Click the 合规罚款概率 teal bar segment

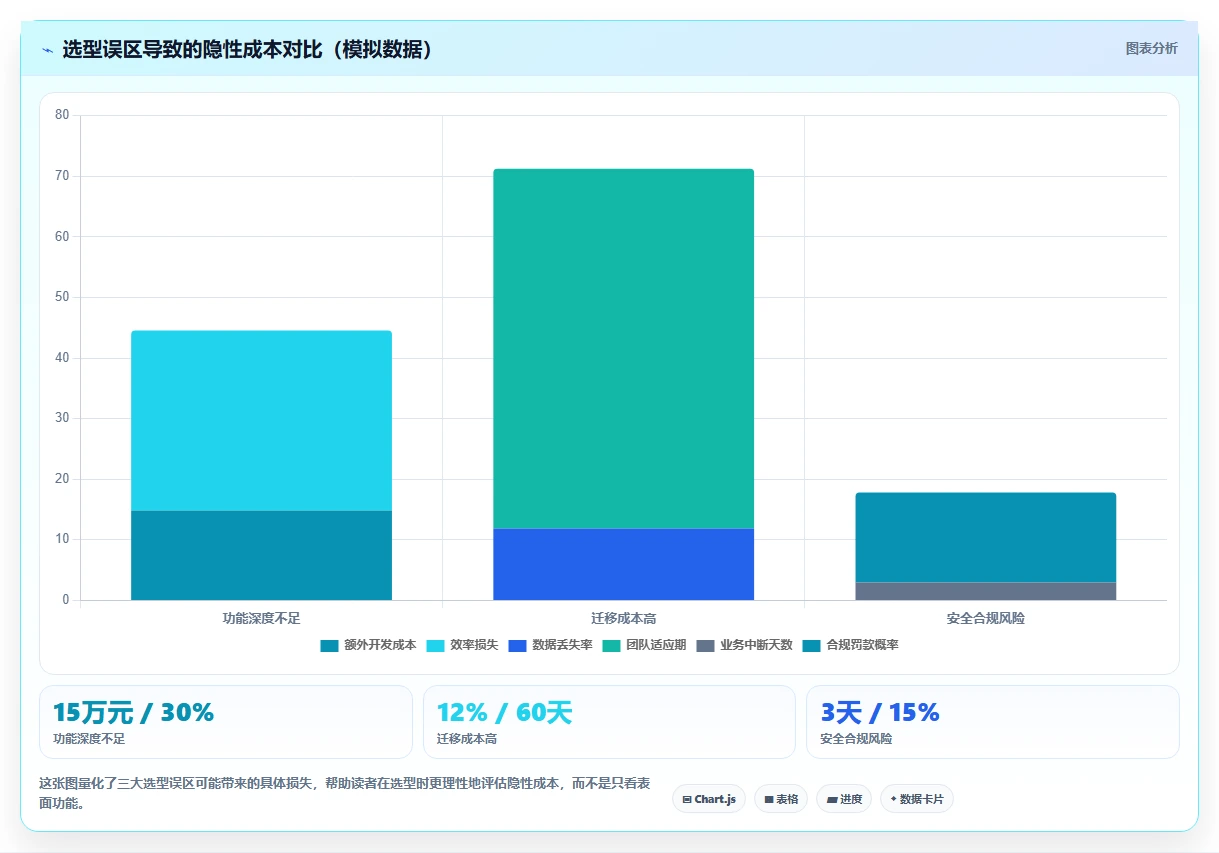pos(985,537)
